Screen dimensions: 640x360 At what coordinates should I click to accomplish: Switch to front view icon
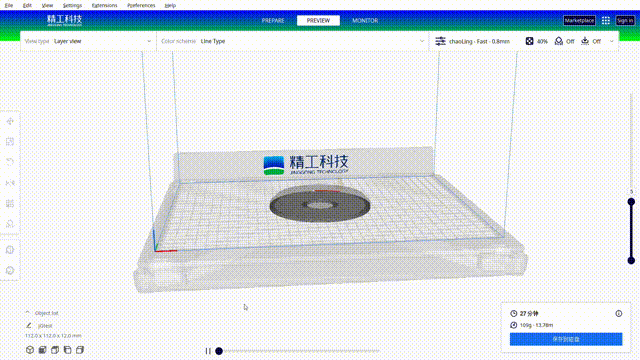[42, 350]
